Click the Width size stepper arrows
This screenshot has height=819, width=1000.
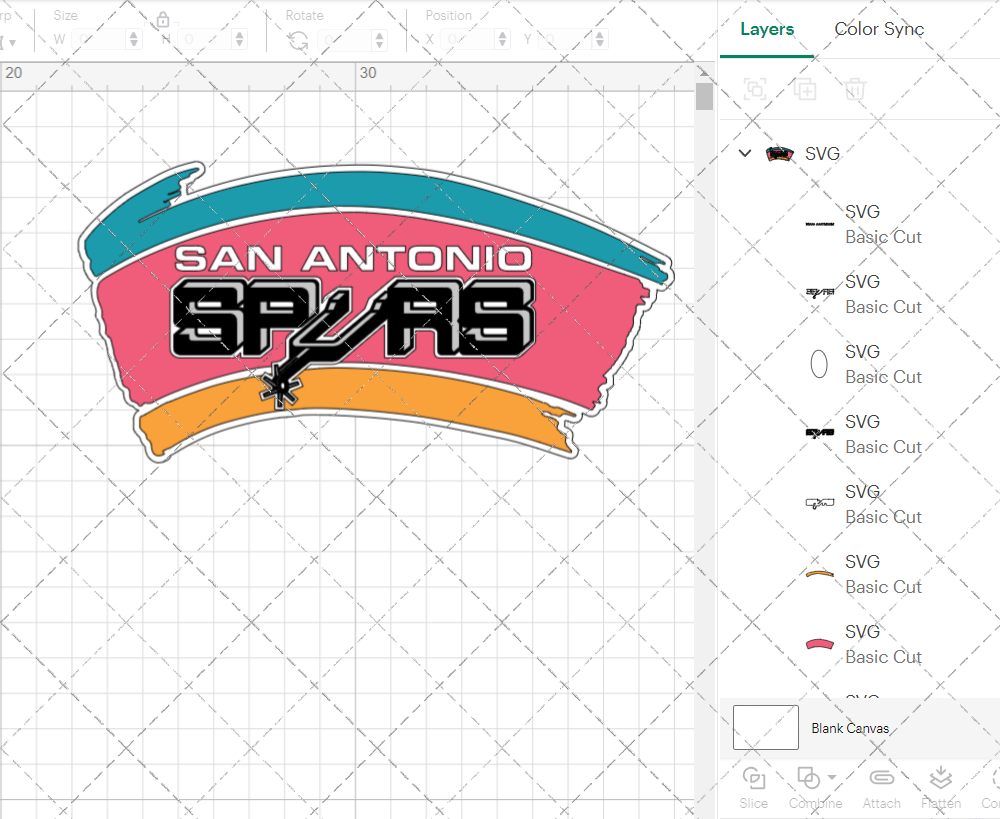click(x=134, y=40)
